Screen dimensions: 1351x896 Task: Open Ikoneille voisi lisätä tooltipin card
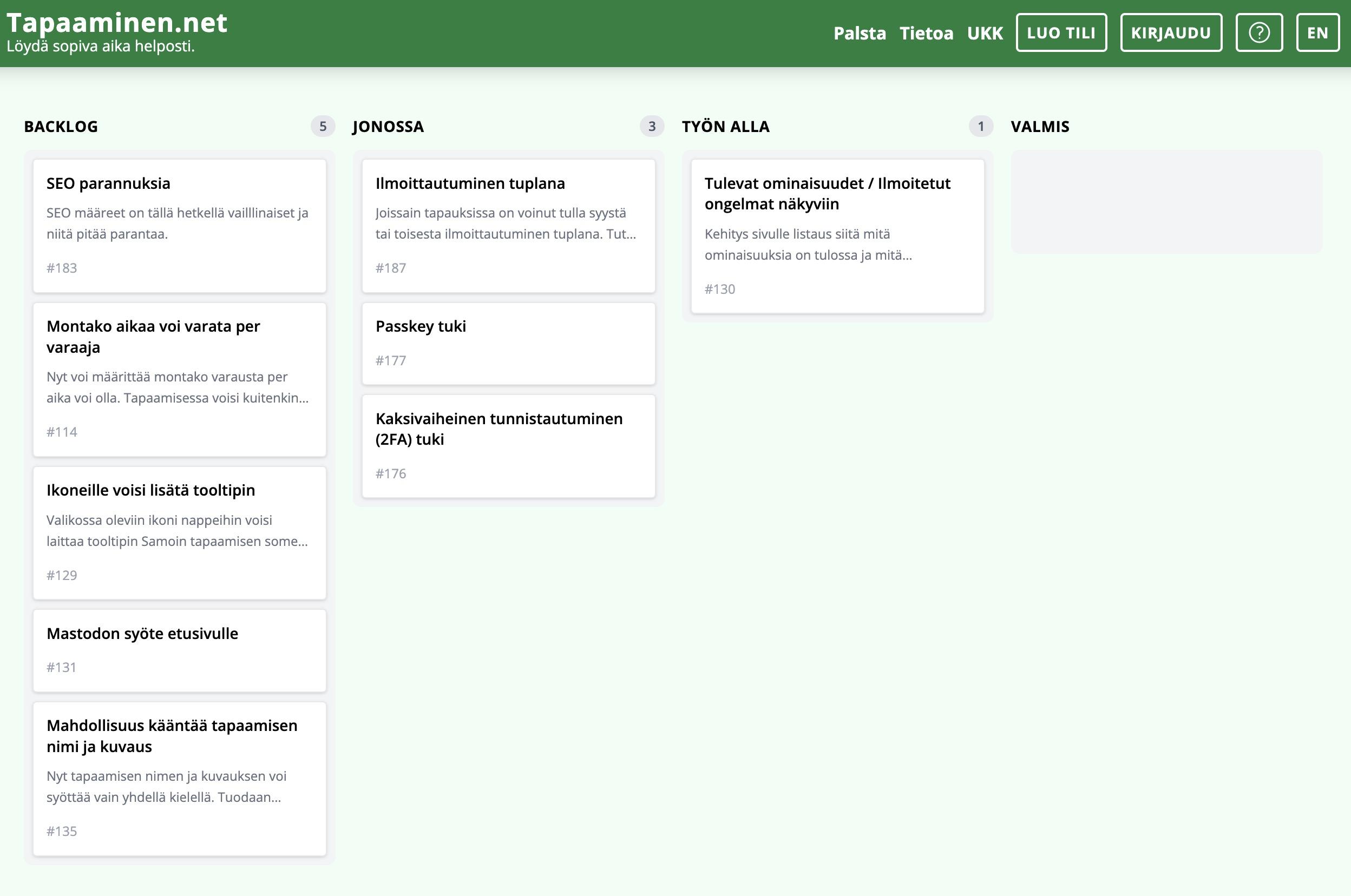tap(180, 532)
